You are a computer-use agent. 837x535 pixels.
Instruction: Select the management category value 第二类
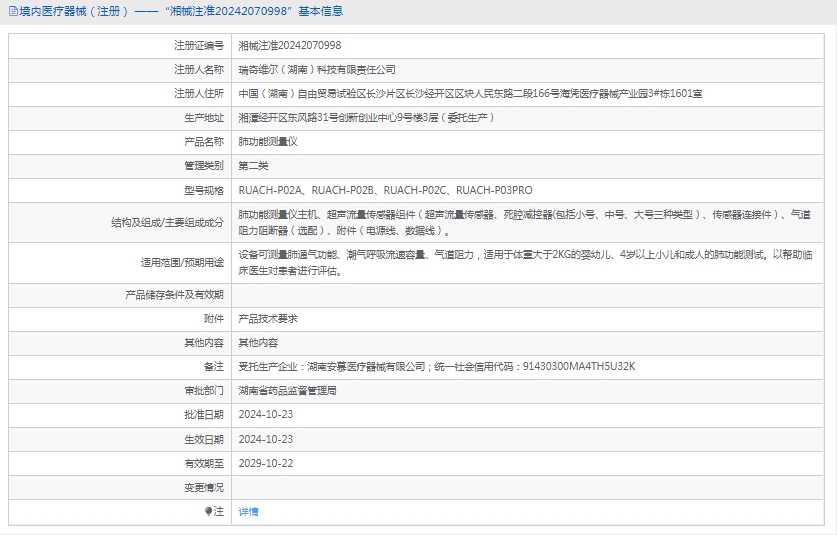(253, 166)
